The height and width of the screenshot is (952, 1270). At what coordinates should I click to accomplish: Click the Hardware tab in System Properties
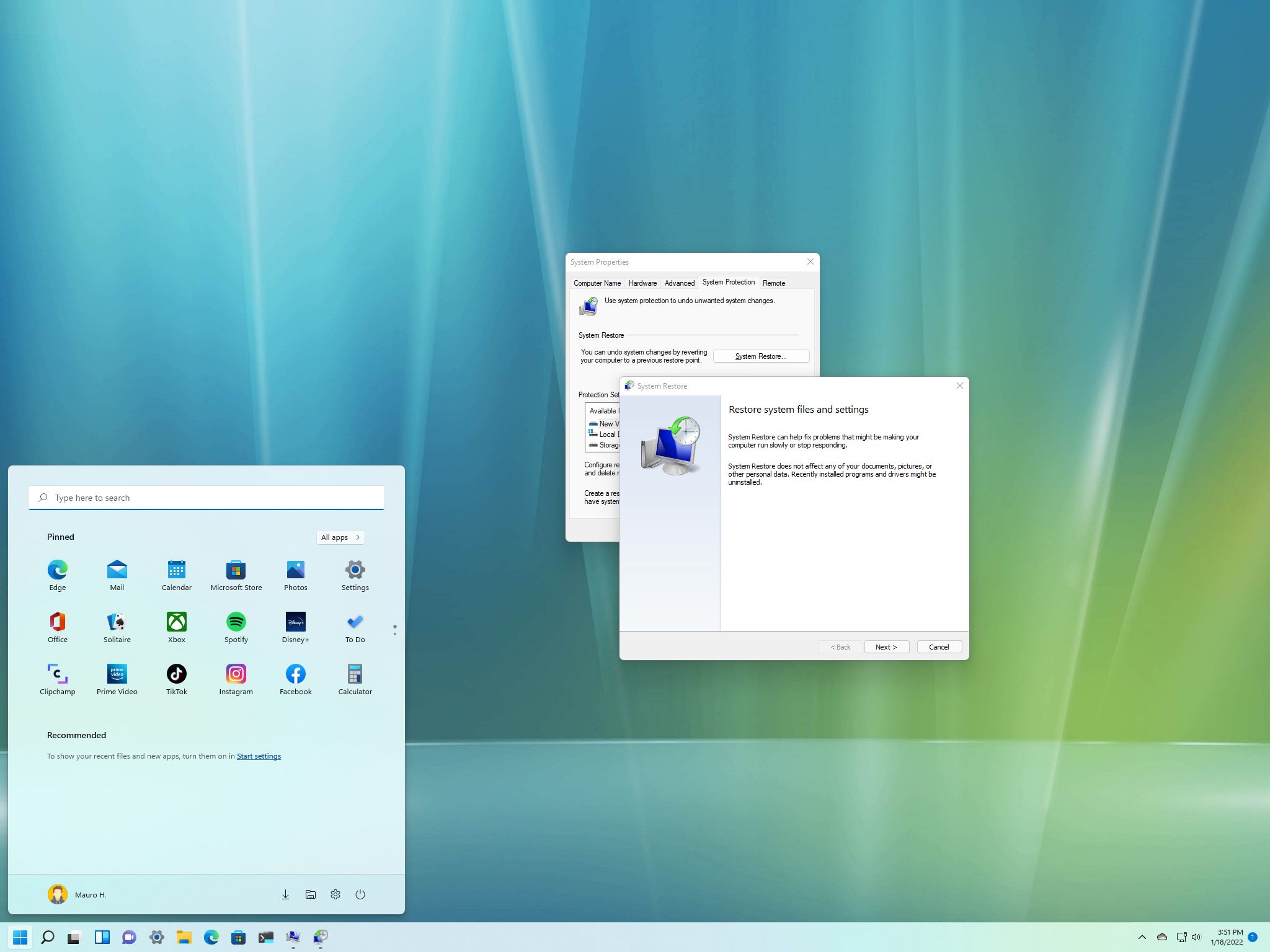coord(640,282)
